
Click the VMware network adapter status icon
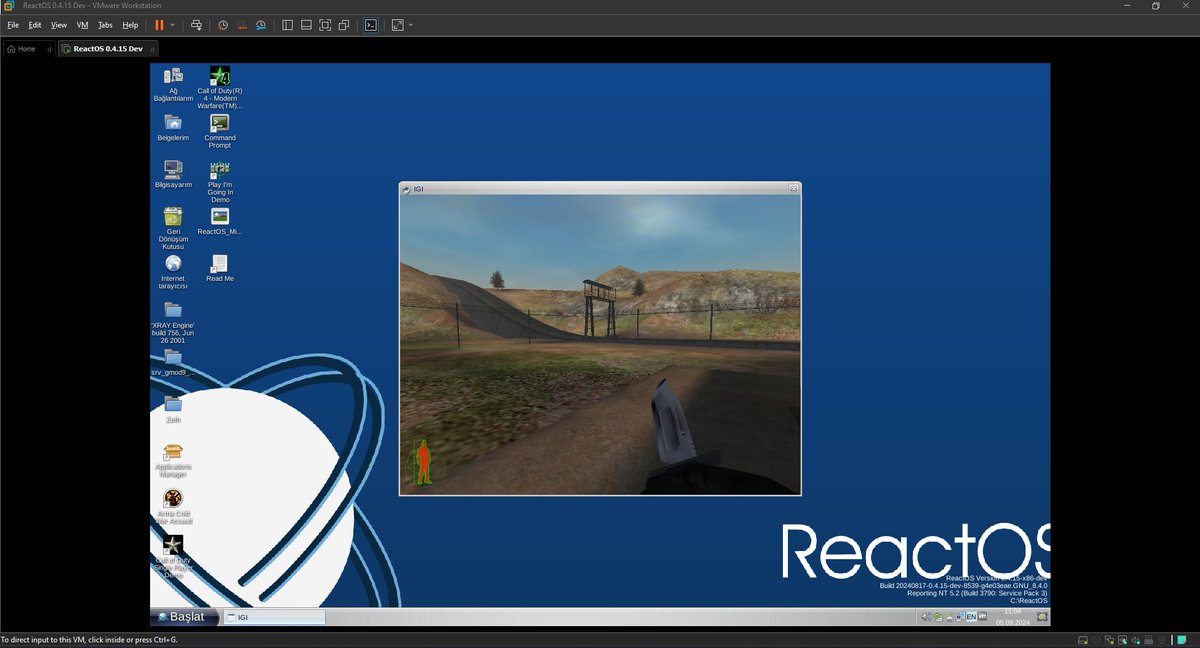pyautogui.click(x=1109, y=640)
